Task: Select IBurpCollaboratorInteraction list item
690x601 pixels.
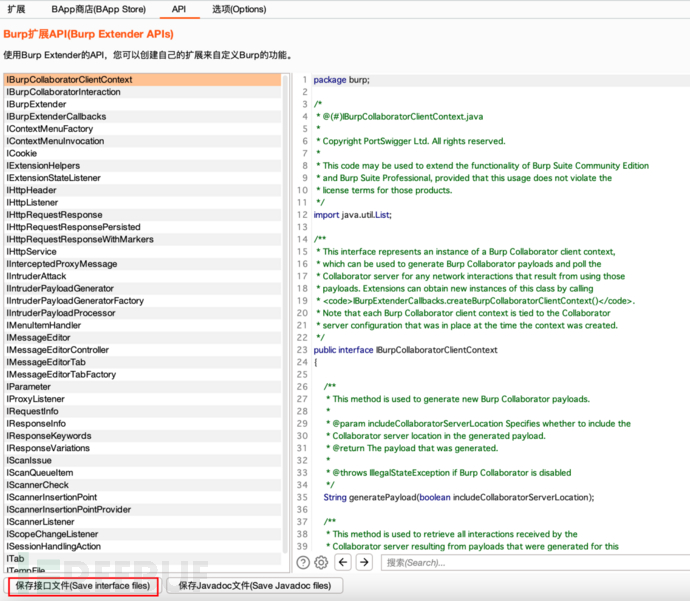Action: (x=63, y=92)
